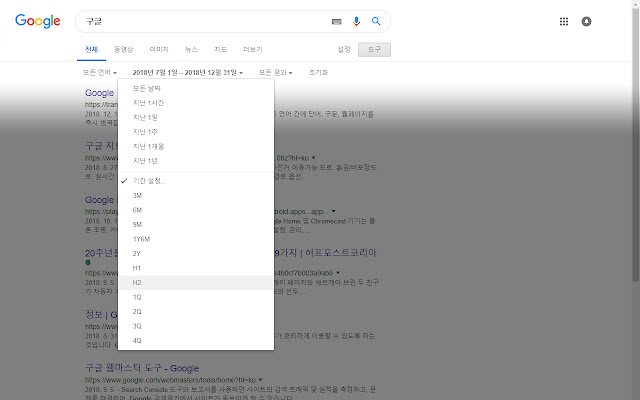Screen dimensions: 640x400
Task: Click the page vertical scrollbar thumb
Action: pos(636,143)
